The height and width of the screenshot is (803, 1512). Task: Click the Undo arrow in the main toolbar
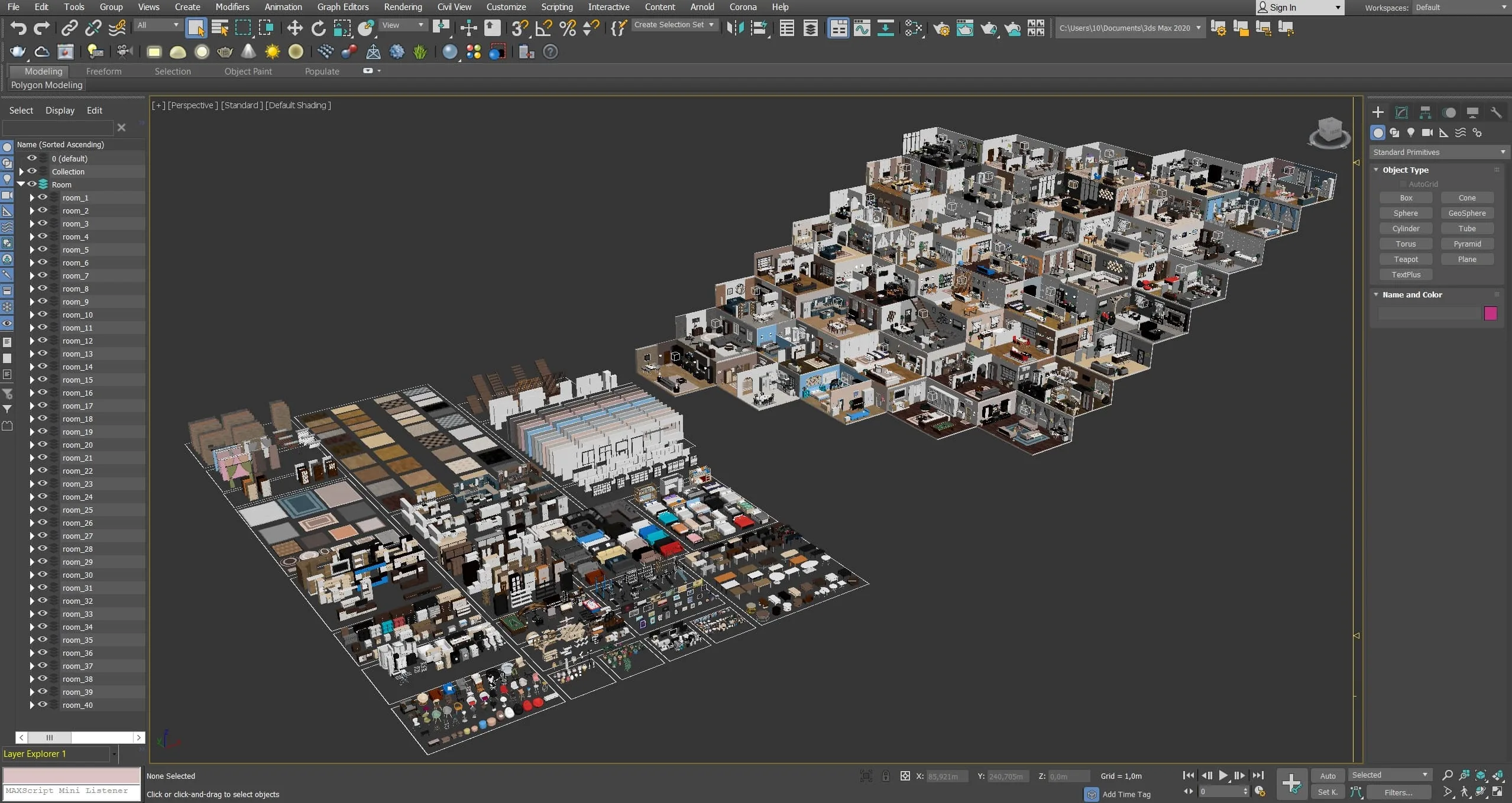coord(18,28)
